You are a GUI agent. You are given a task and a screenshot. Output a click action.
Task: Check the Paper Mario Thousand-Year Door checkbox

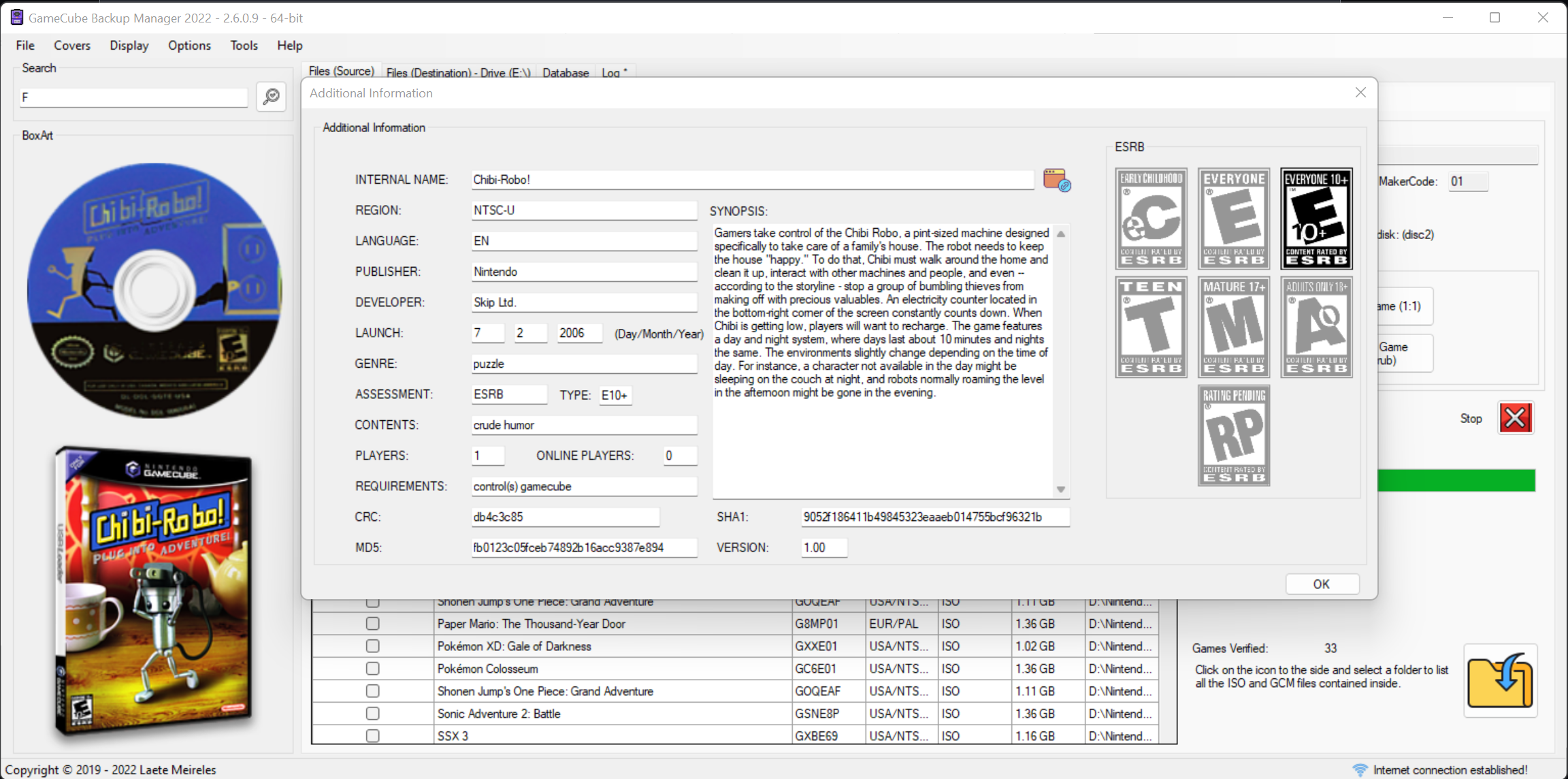[372, 624]
